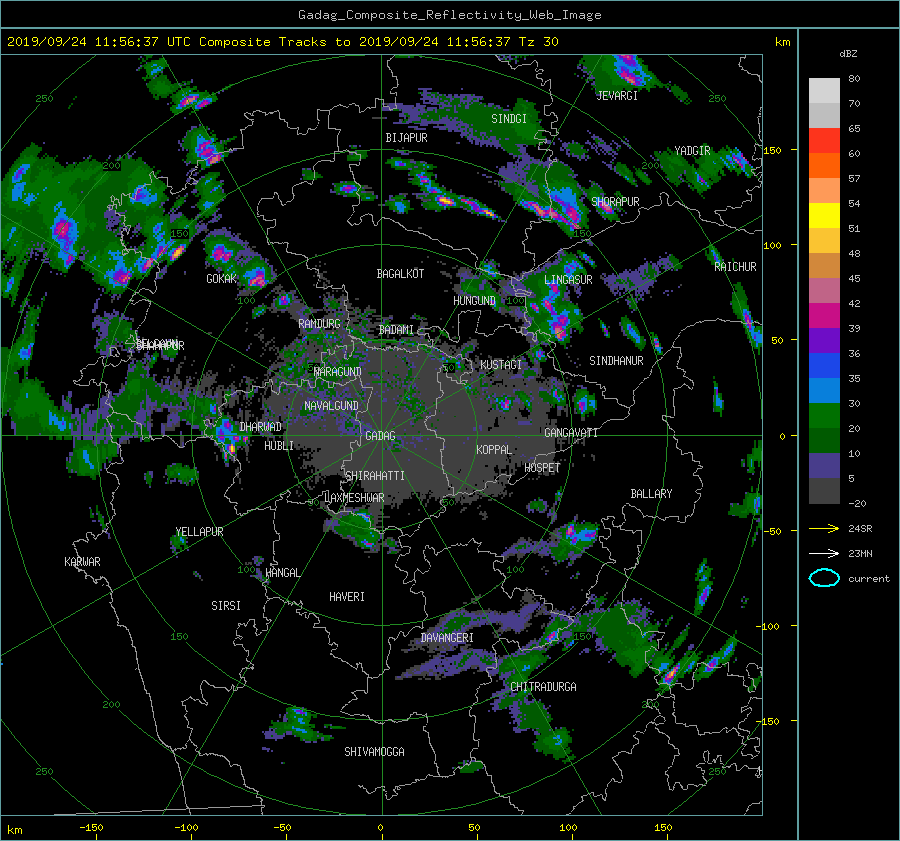The width and height of the screenshot is (900, 841).
Task: Select the green 30 dBZ color swatch
Action: click(824, 416)
